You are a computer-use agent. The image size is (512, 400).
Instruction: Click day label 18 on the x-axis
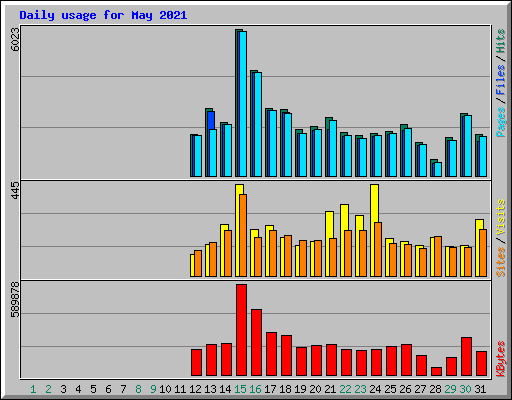(285, 389)
